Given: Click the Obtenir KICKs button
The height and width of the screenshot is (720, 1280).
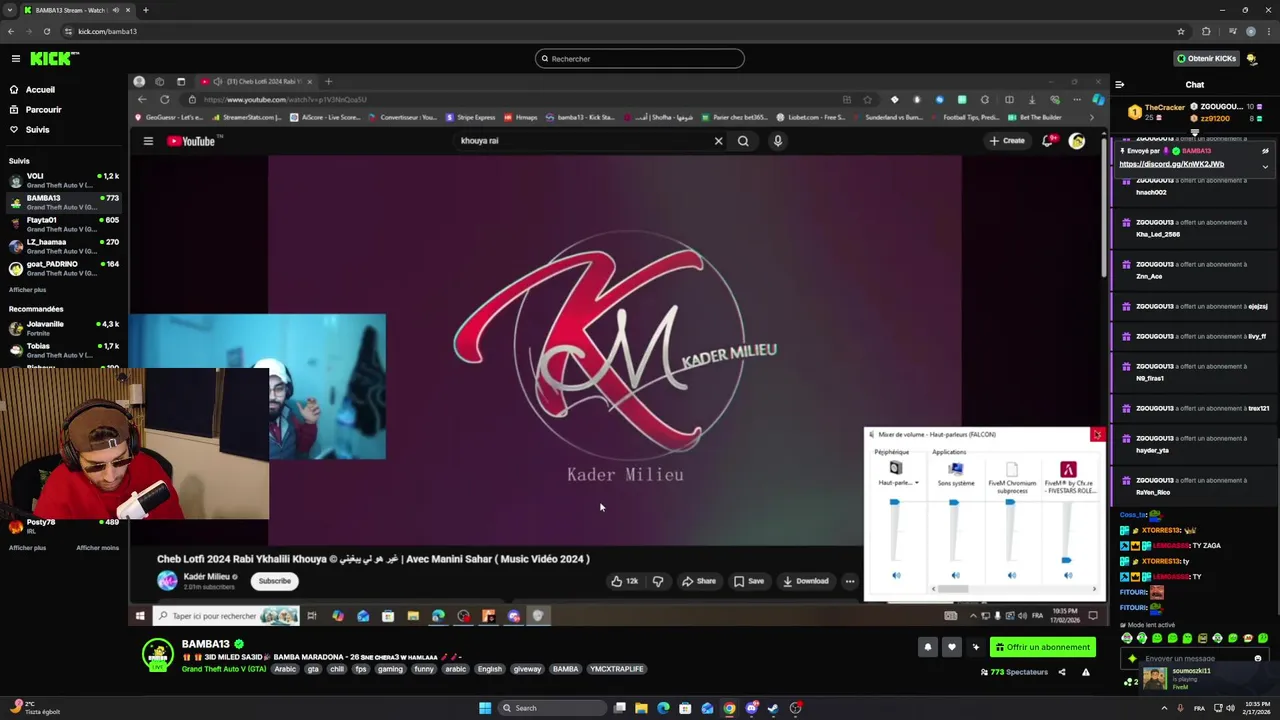Looking at the screenshot, I should click(x=1207, y=59).
